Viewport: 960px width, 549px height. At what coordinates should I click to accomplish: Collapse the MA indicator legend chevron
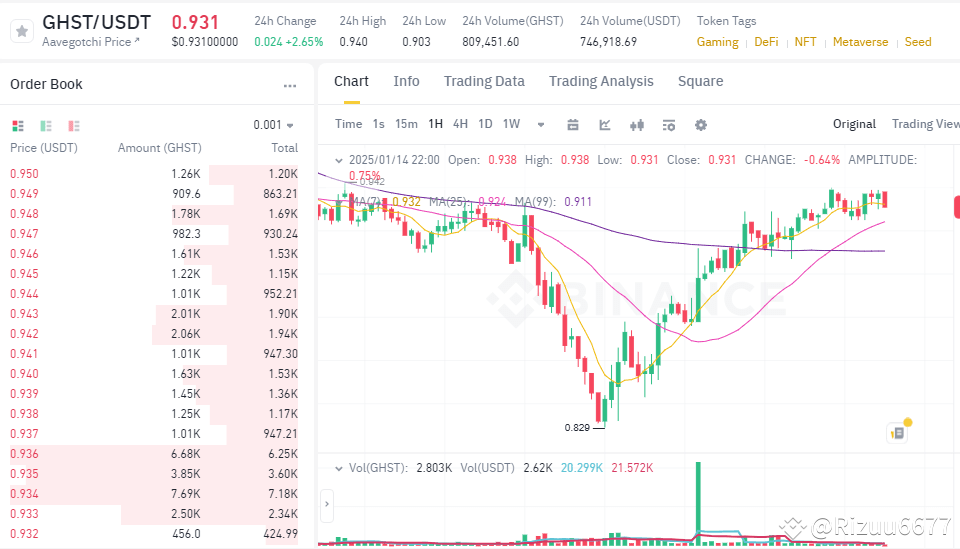click(x=339, y=201)
